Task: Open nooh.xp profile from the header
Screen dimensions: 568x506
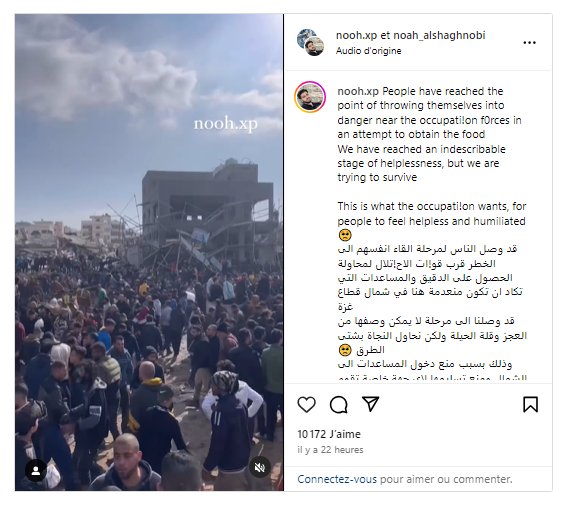Action: 356,35
